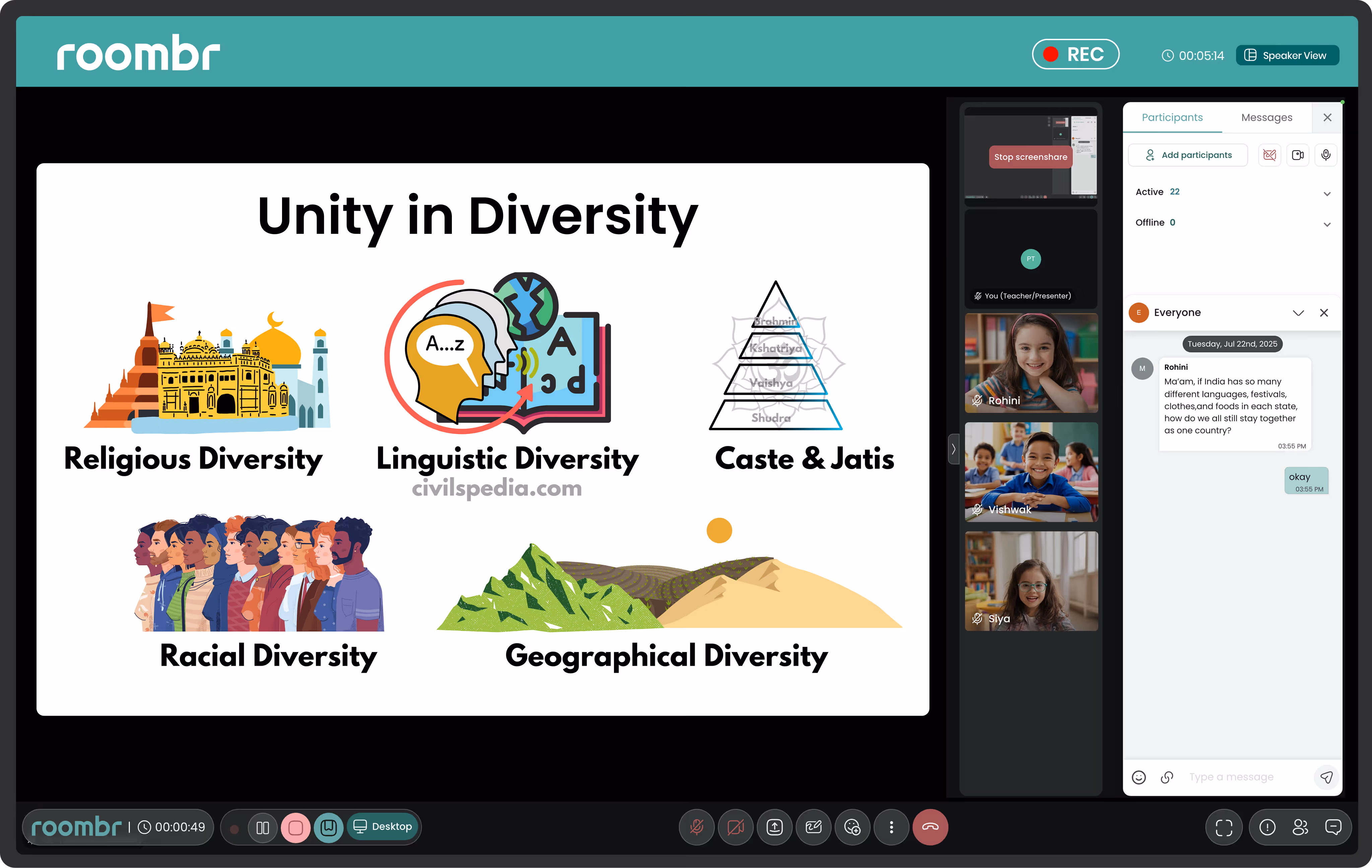Expand the Offline participants list

click(x=1326, y=224)
